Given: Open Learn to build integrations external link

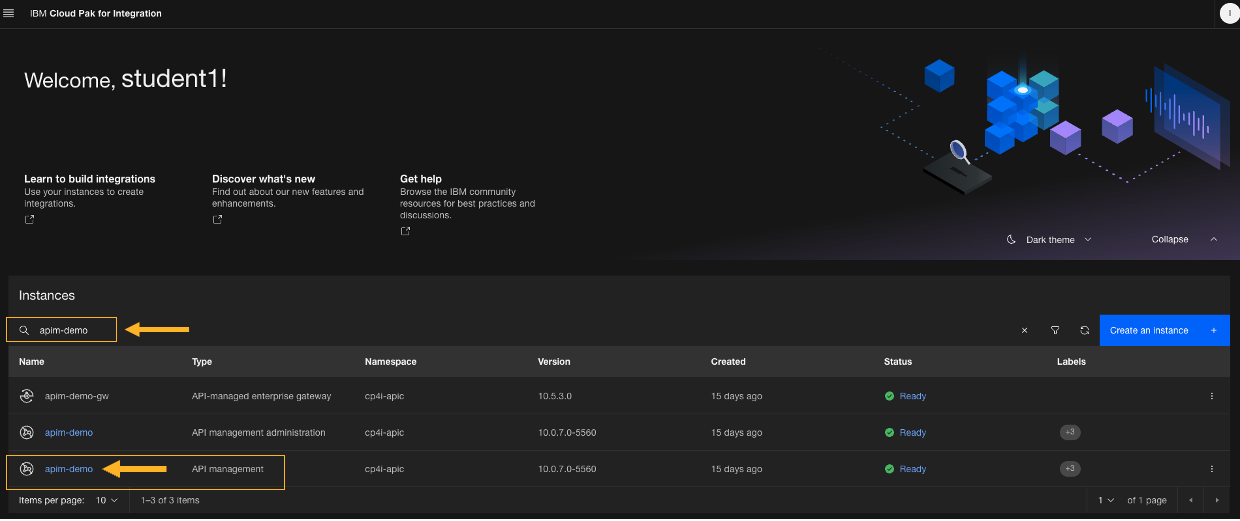Looking at the screenshot, I should pos(29,220).
